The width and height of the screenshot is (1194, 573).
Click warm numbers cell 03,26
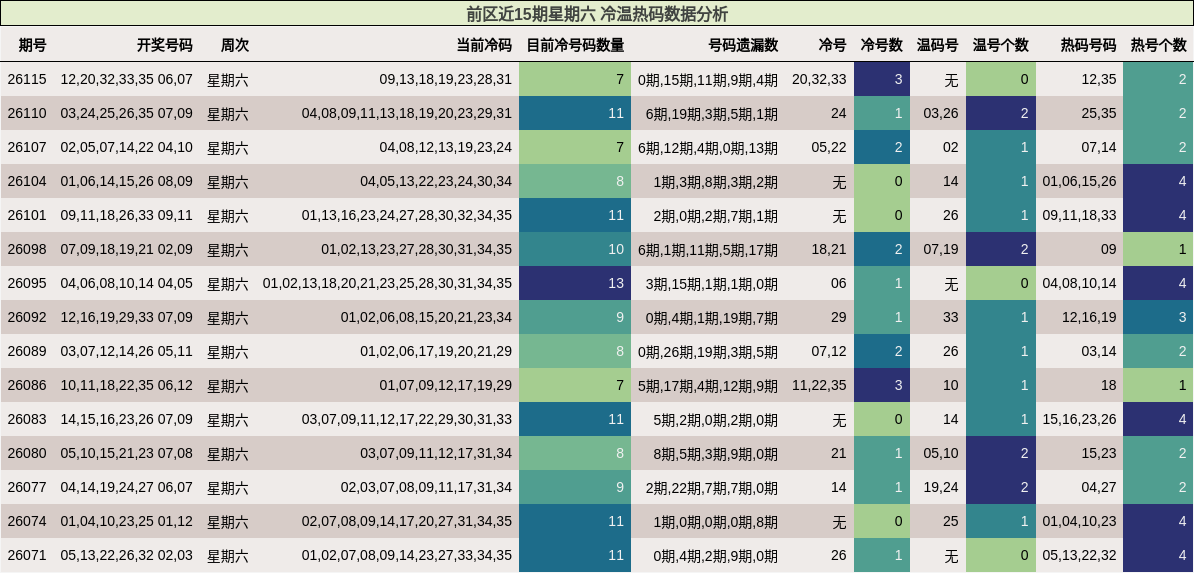click(x=940, y=114)
